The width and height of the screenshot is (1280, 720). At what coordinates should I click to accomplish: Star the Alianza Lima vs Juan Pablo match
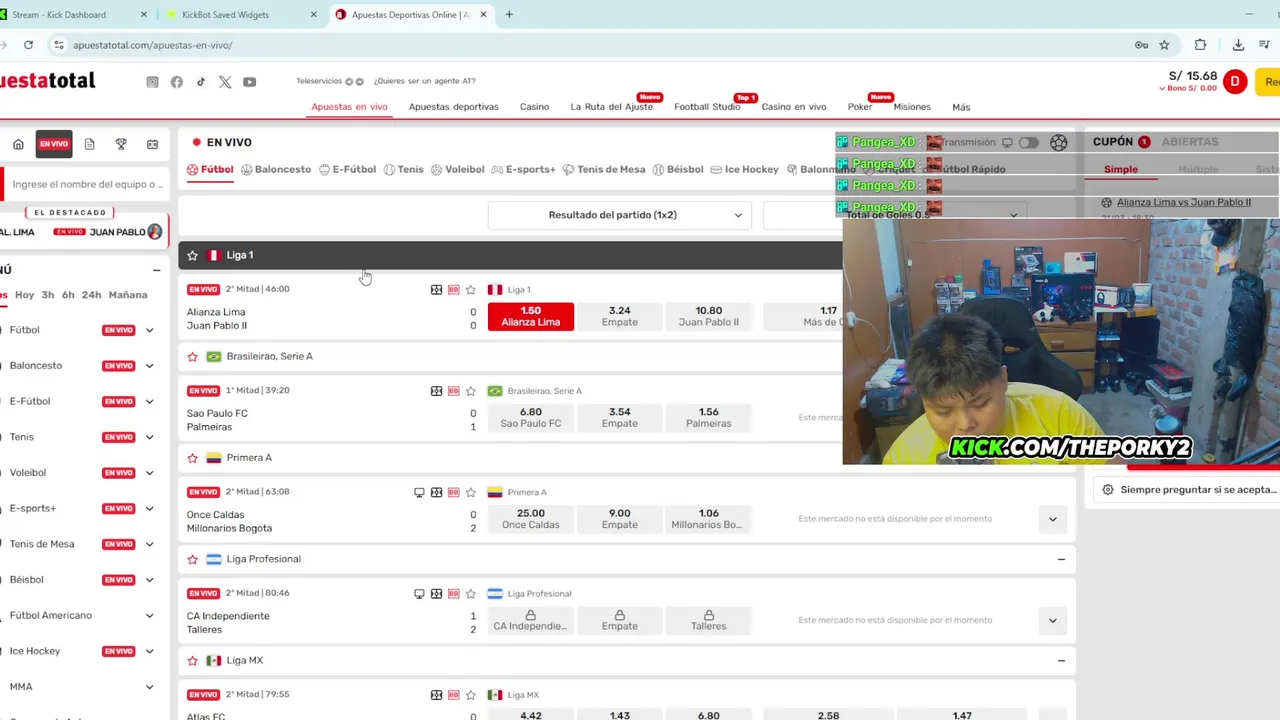(470, 290)
